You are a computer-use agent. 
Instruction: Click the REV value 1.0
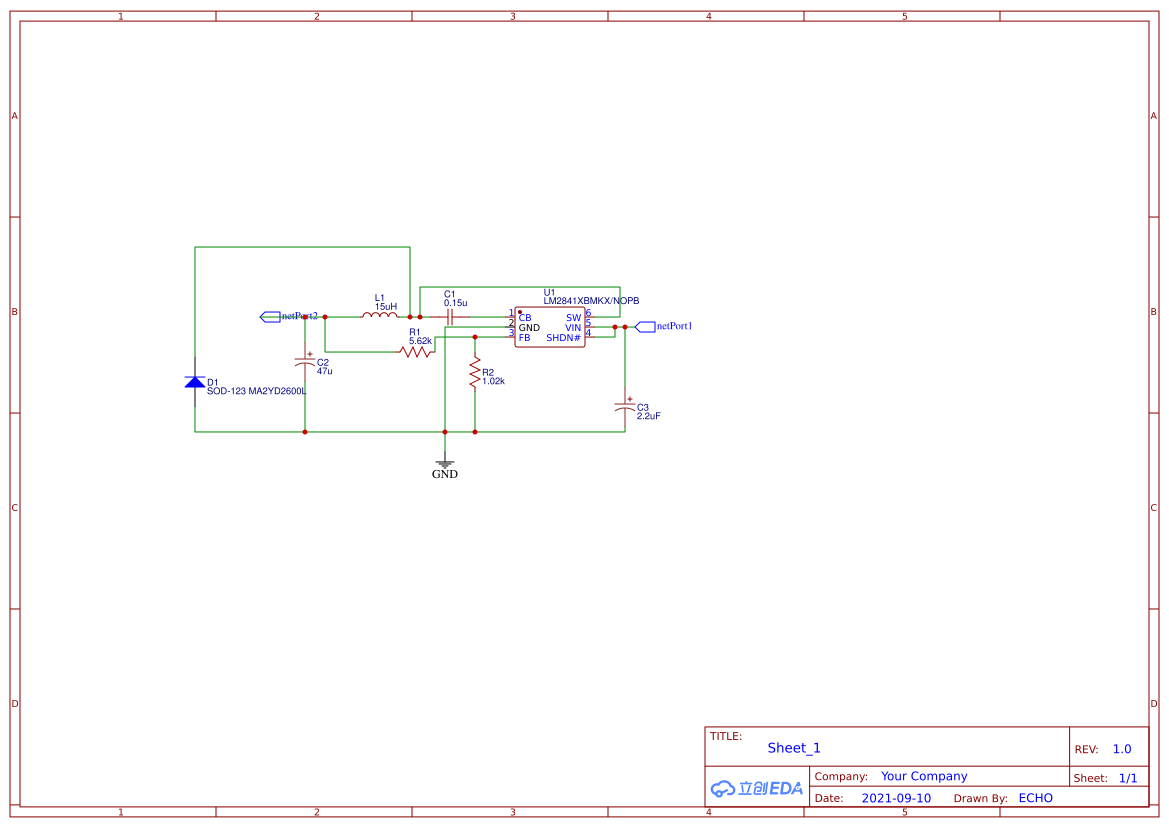[x=1122, y=749]
